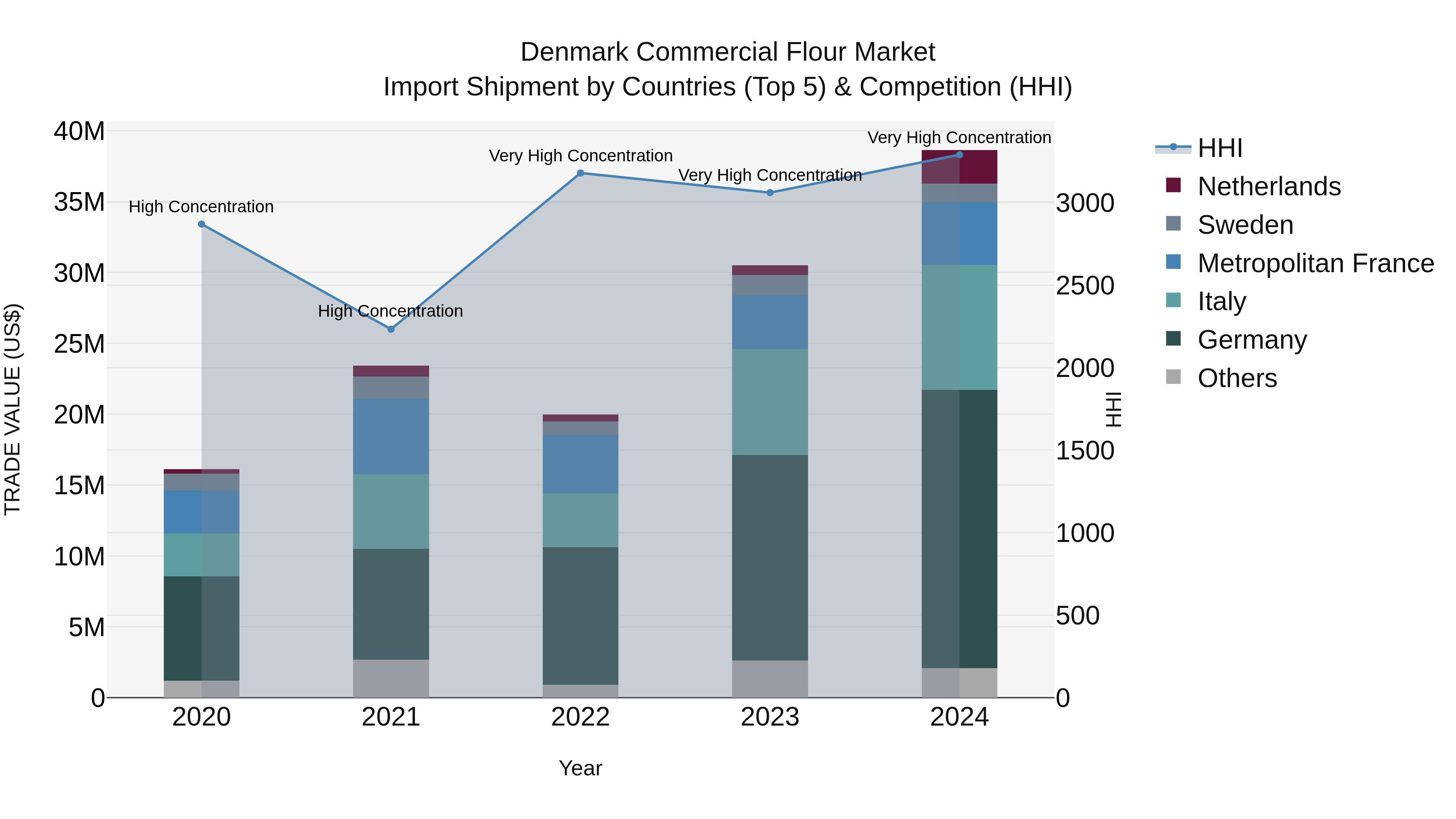
Task: Click Italy segment of 2024 bar
Action: 959,327
